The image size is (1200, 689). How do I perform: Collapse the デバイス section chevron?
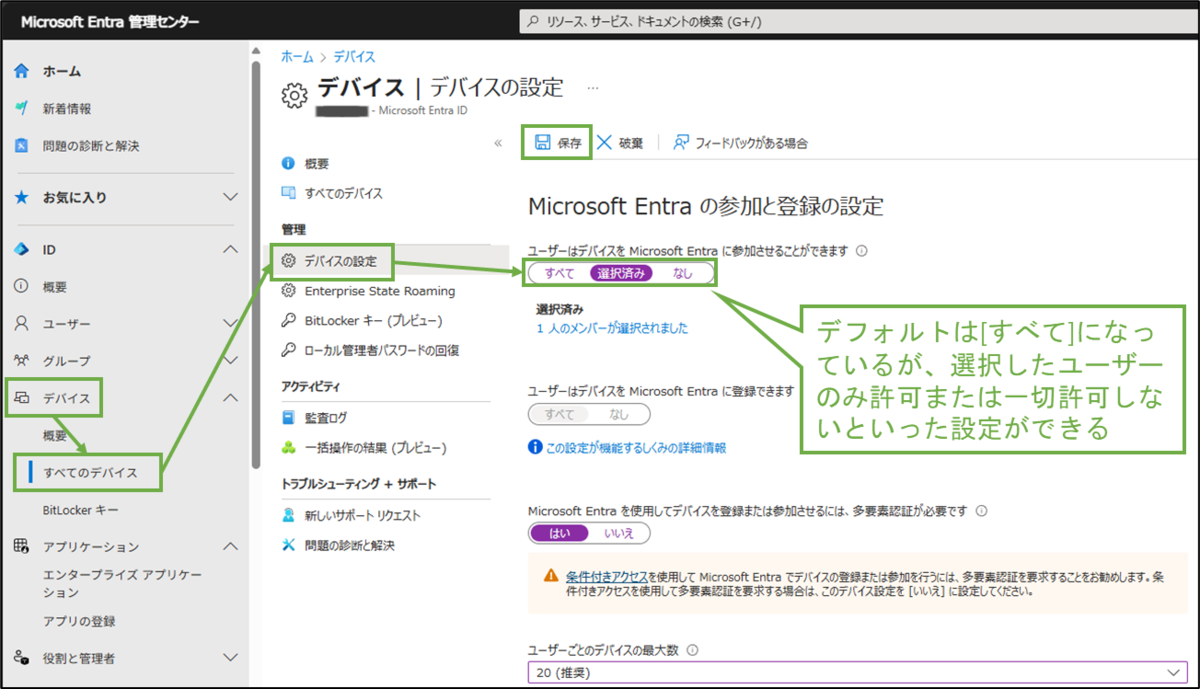(x=230, y=398)
